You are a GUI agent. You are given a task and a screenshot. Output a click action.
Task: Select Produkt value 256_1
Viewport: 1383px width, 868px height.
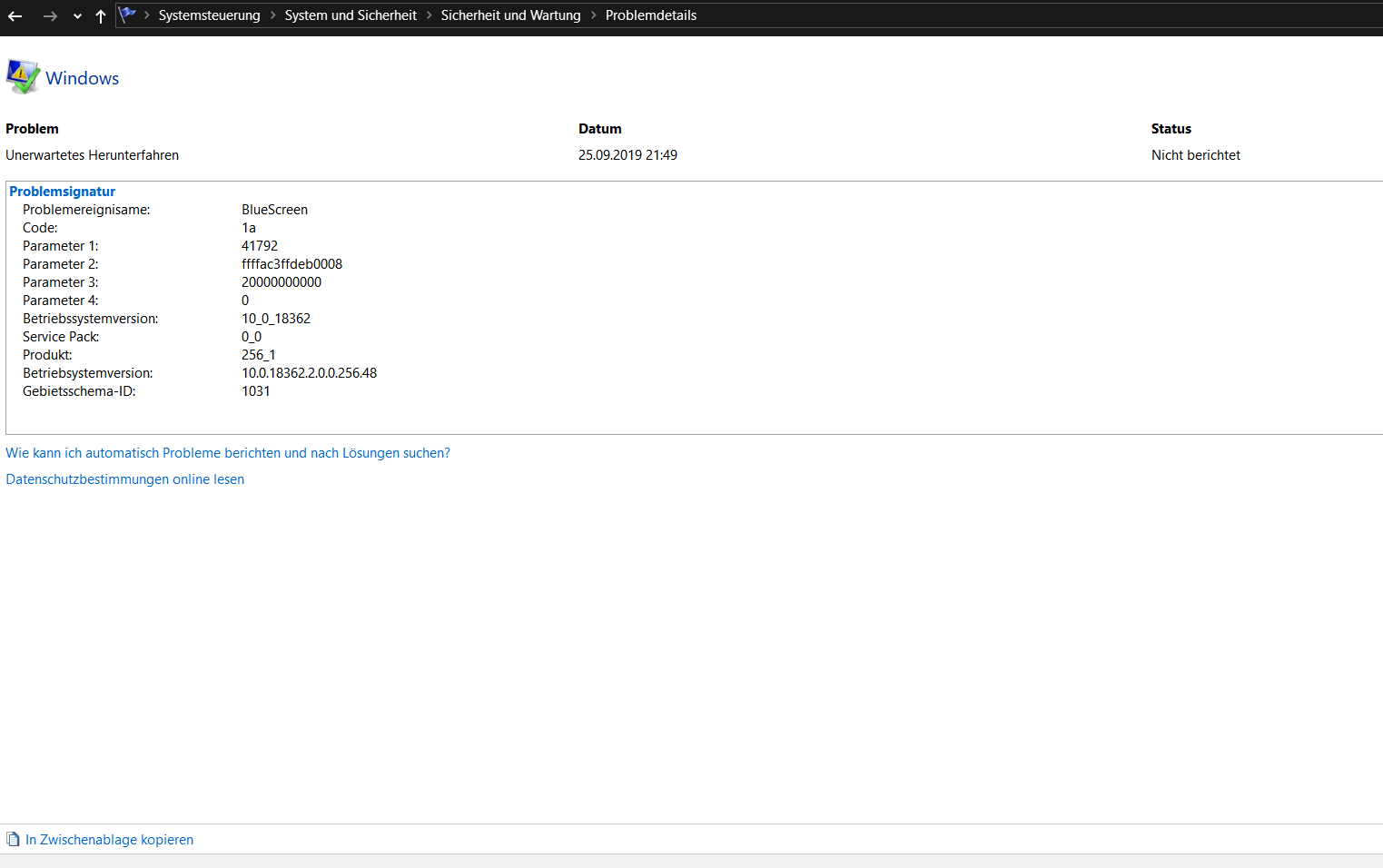(x=259, y=355)
